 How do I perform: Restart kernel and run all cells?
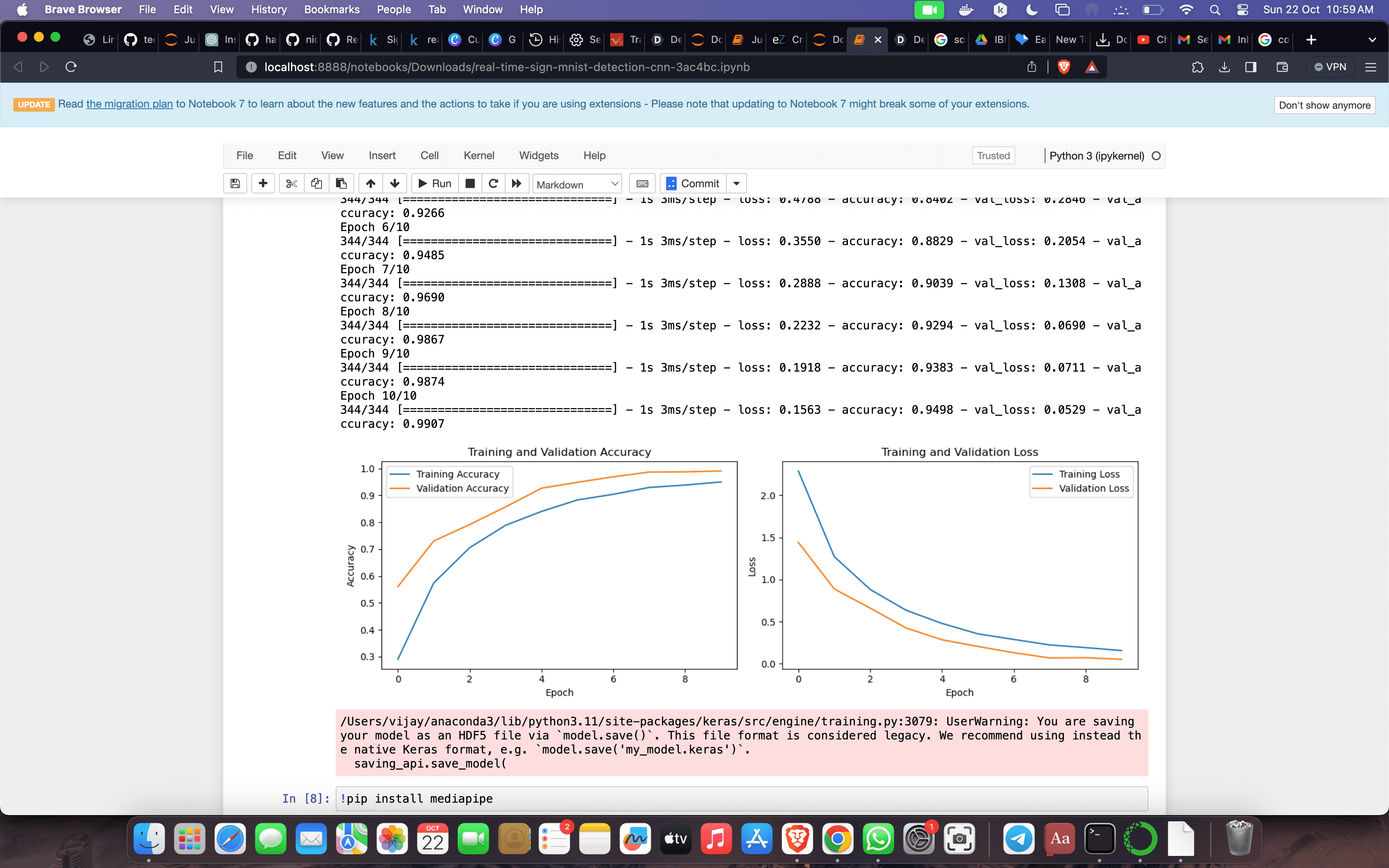click(x=517, y=184)
